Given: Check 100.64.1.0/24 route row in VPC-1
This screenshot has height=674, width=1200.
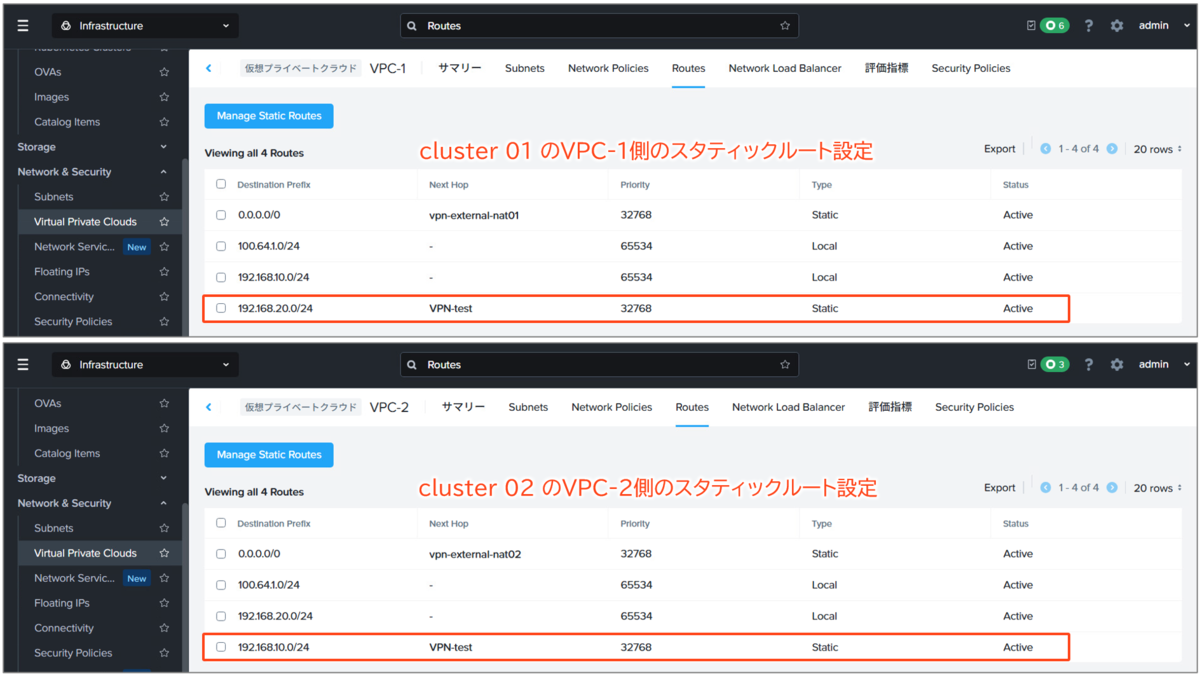Looking at the screenshot, I should 221,246.
